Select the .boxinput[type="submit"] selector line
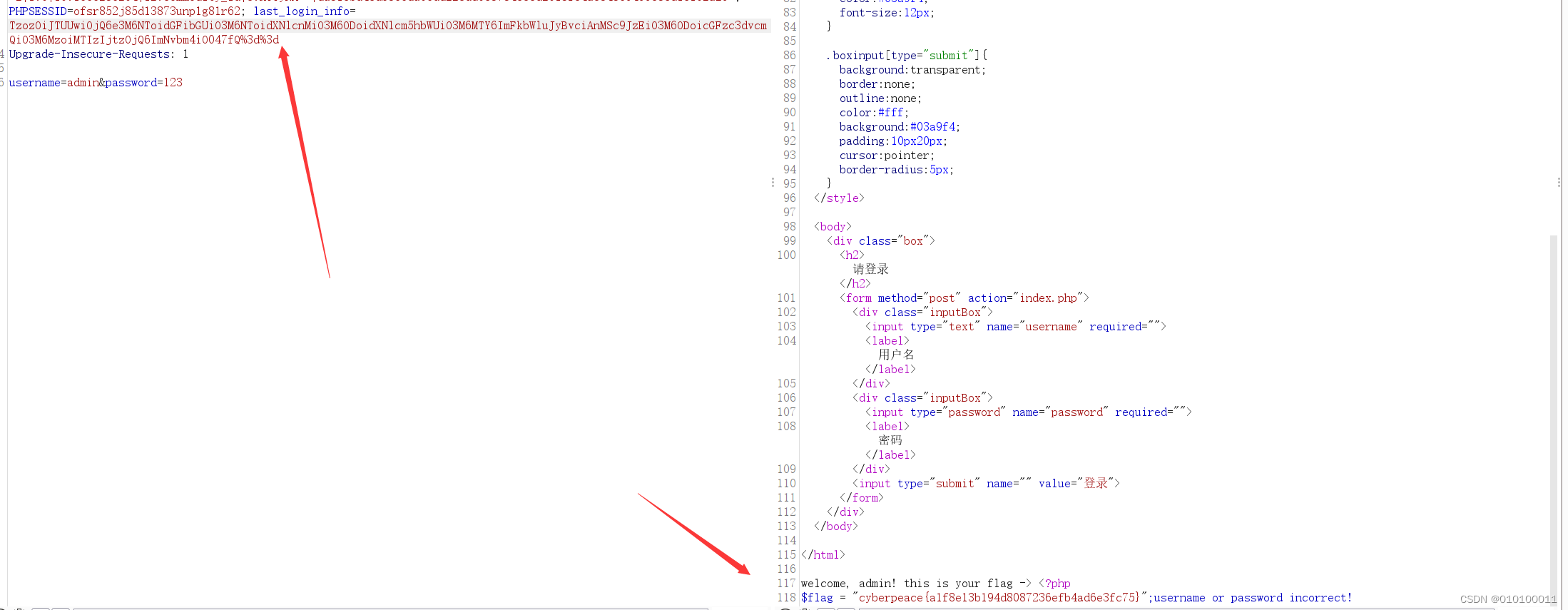 (x=907, y=56)
